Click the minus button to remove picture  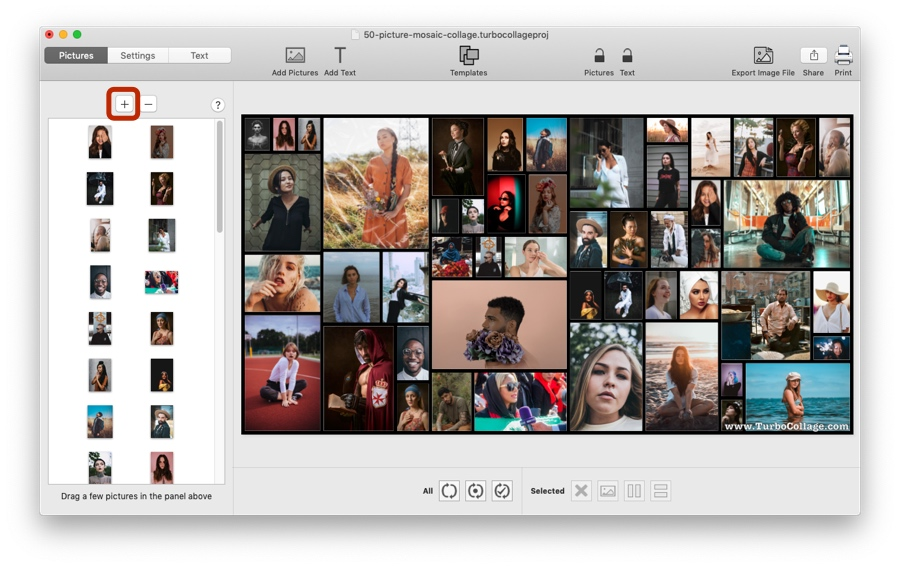pos(148,104)
